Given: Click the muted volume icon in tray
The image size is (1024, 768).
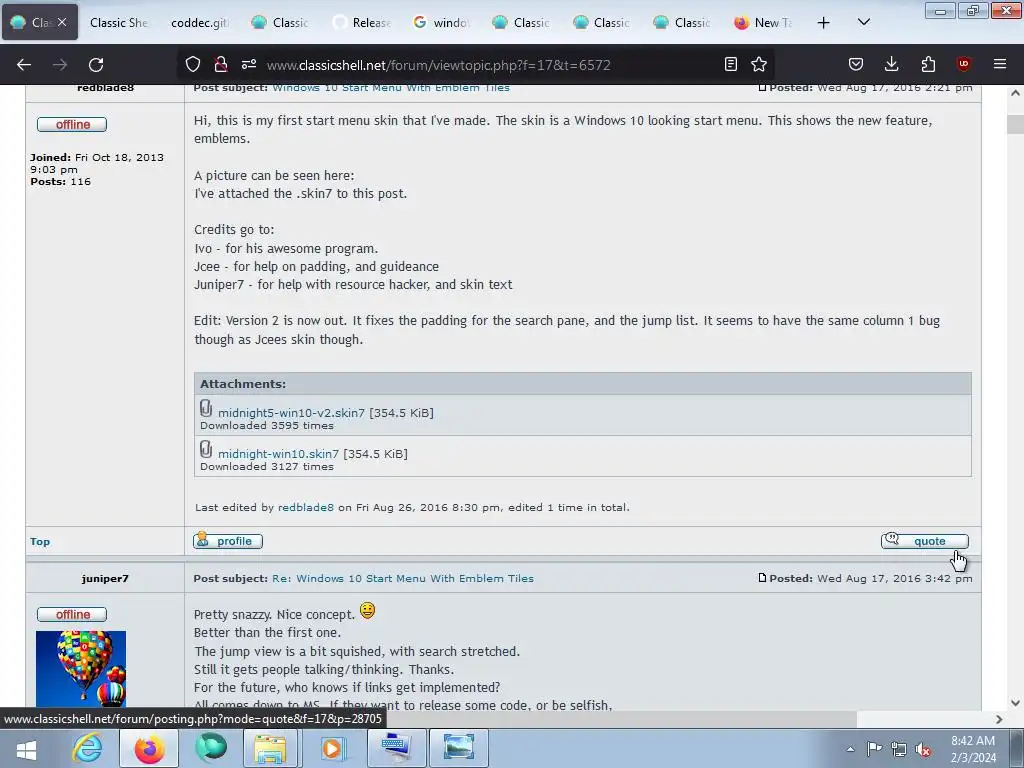Looking at the screenshot, I should point(923,750).
